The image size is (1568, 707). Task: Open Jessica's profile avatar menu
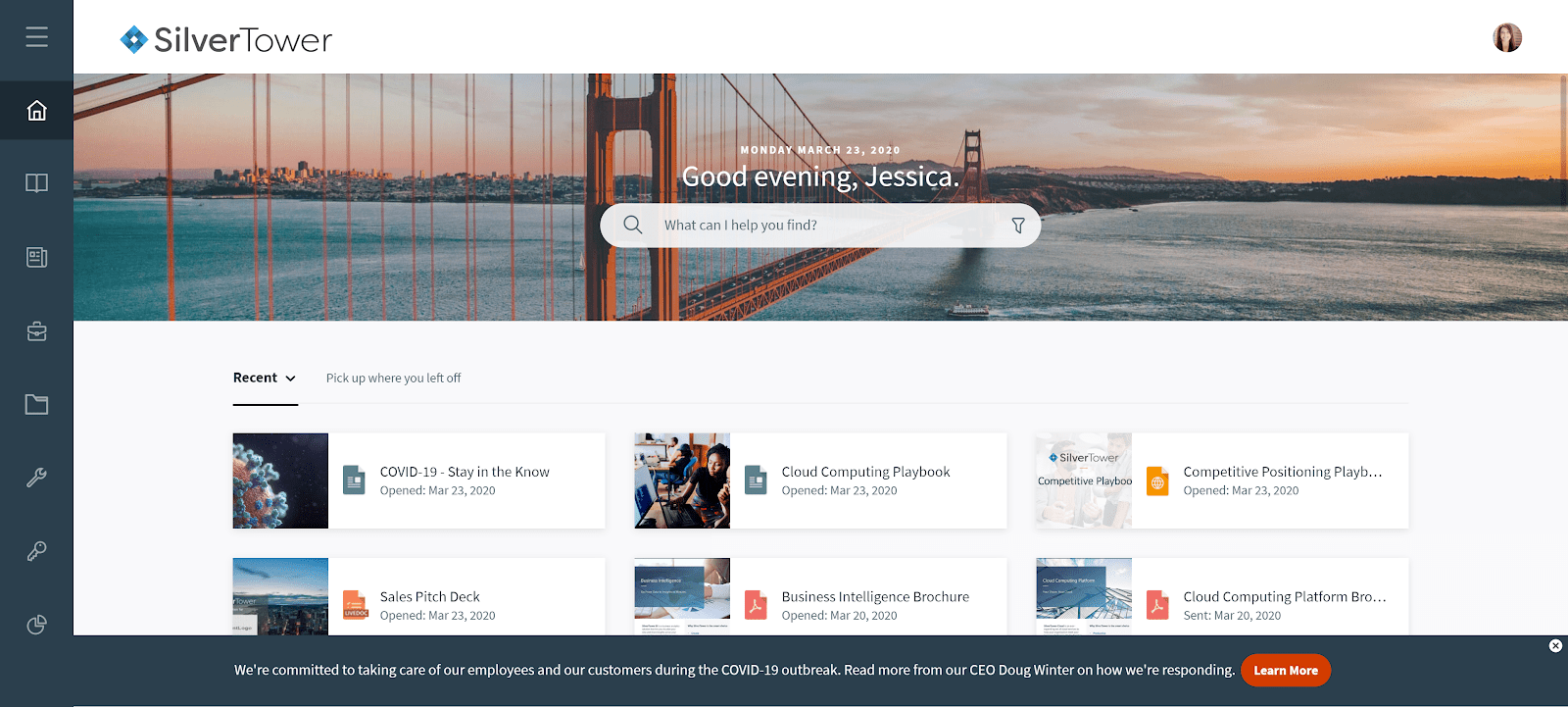(x=1506, y=38)
